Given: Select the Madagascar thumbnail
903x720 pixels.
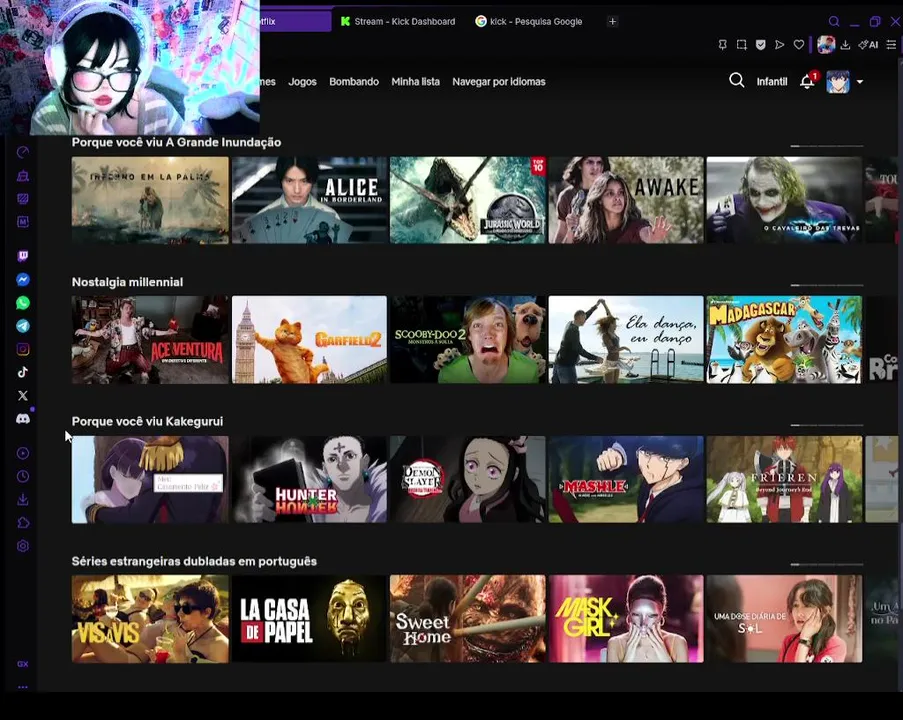Looking at the screenshot, I should 784,340.
